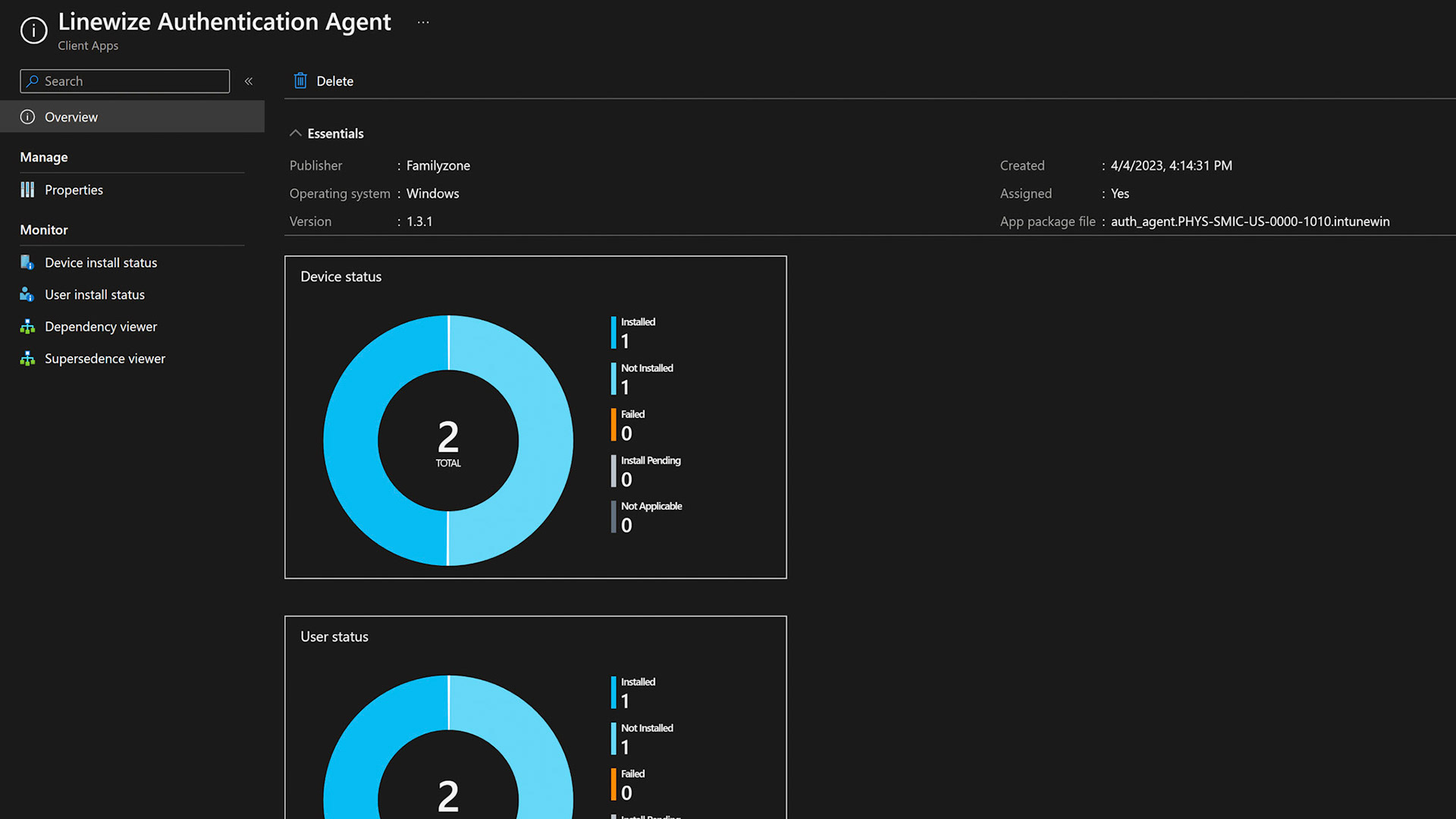Open the Supersedence viewer
The image size is (1456, 819).
105,359
